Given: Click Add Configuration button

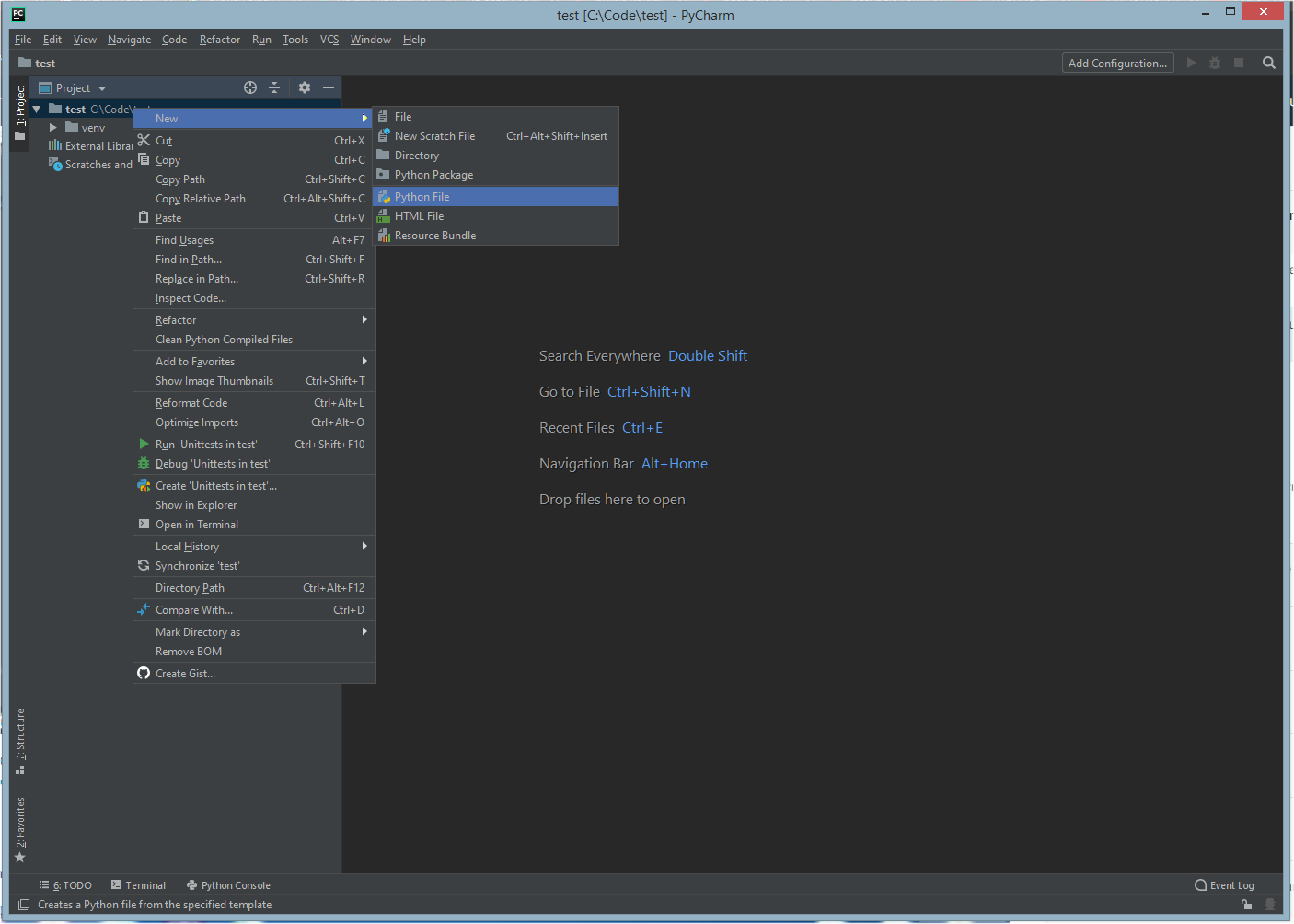Looking at the screenshot, I should coord(1117,63).
